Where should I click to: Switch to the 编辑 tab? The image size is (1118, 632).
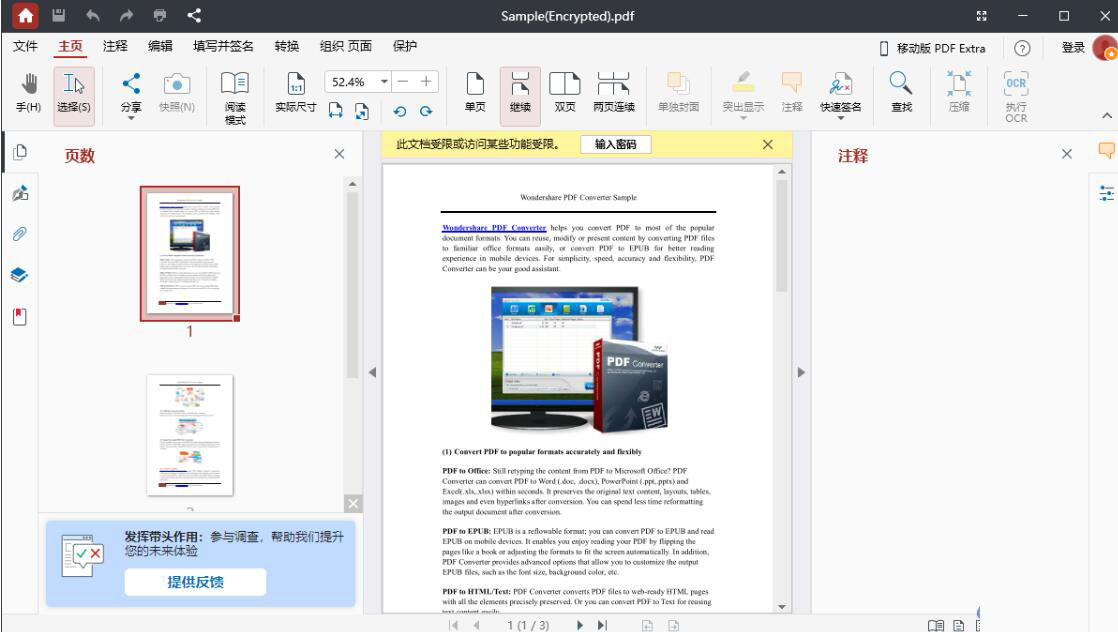(160, 46)
